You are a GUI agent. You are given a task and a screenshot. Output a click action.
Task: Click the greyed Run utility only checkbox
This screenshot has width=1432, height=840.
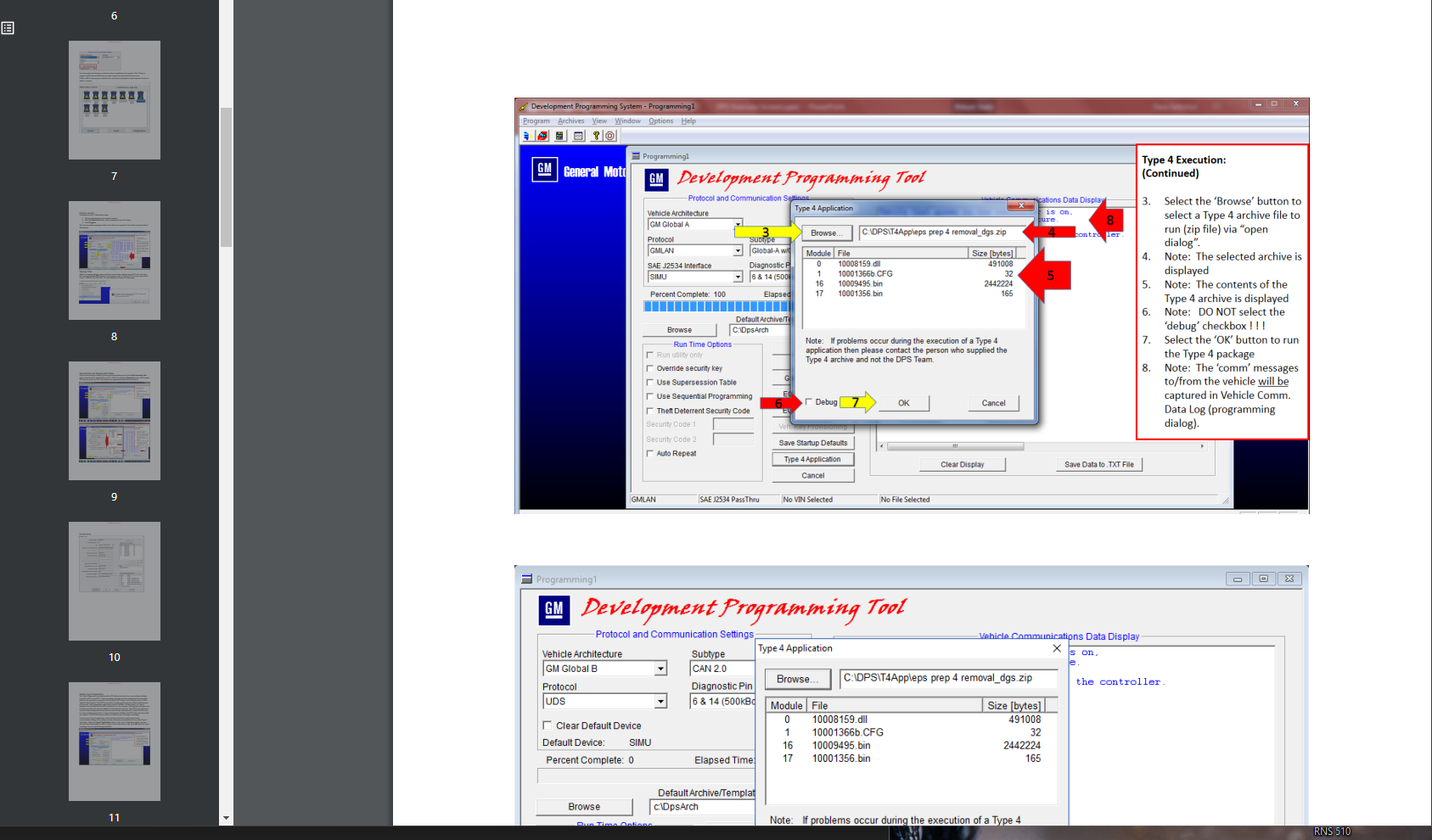(650, 356)
